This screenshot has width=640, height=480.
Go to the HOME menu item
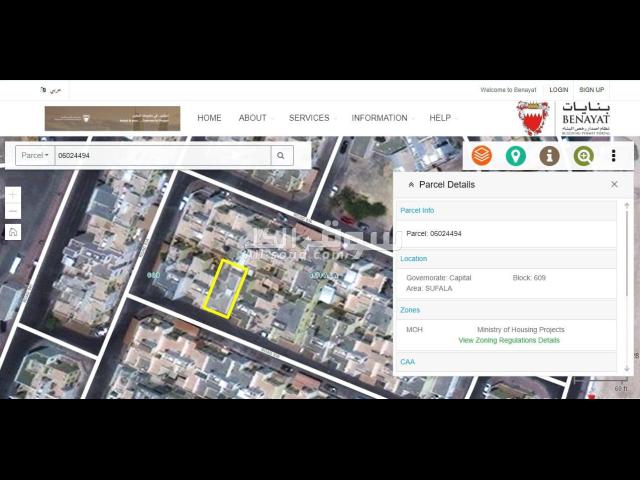209,118
